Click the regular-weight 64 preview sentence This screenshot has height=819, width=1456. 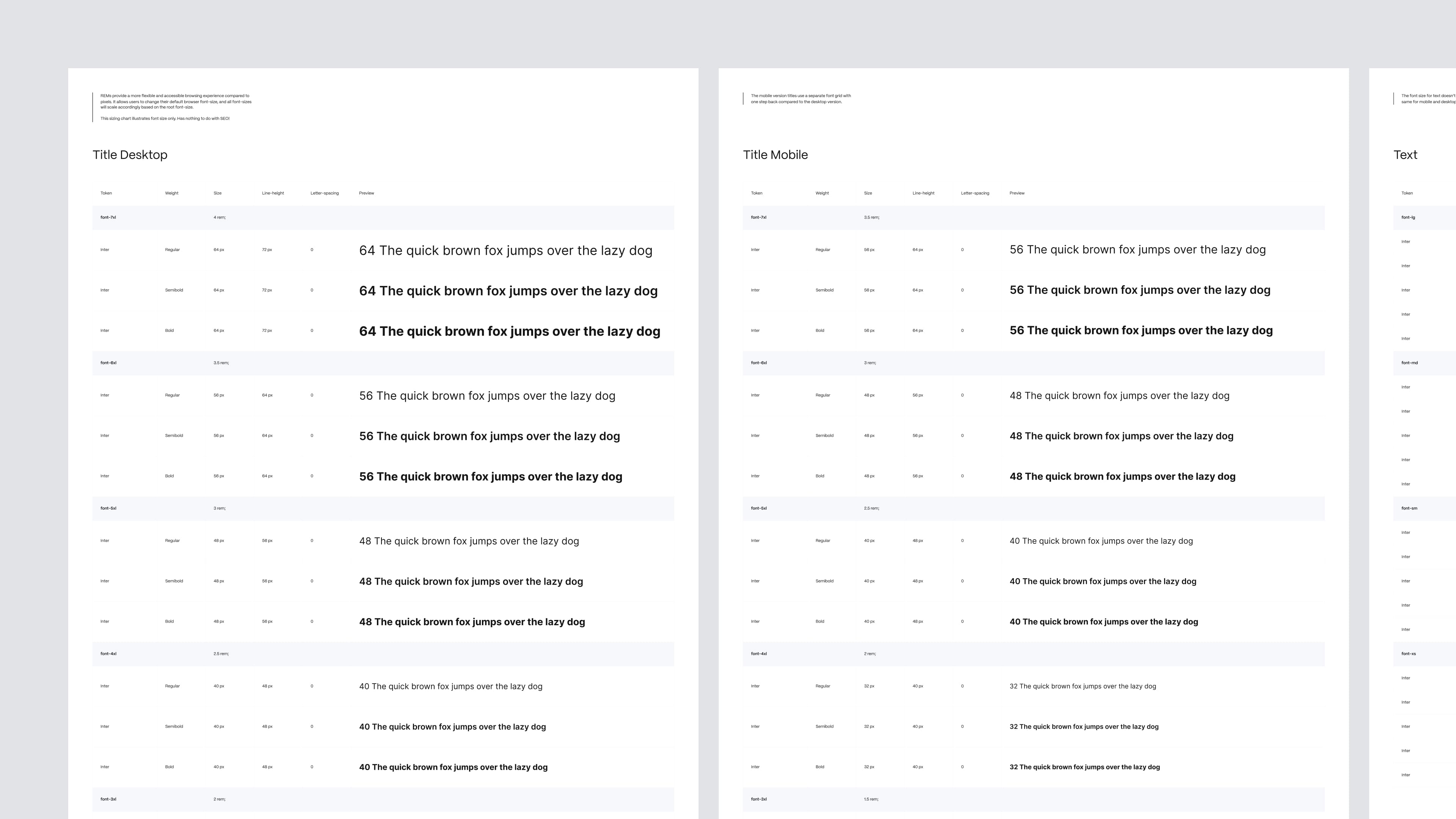click(x=505, y=250)
